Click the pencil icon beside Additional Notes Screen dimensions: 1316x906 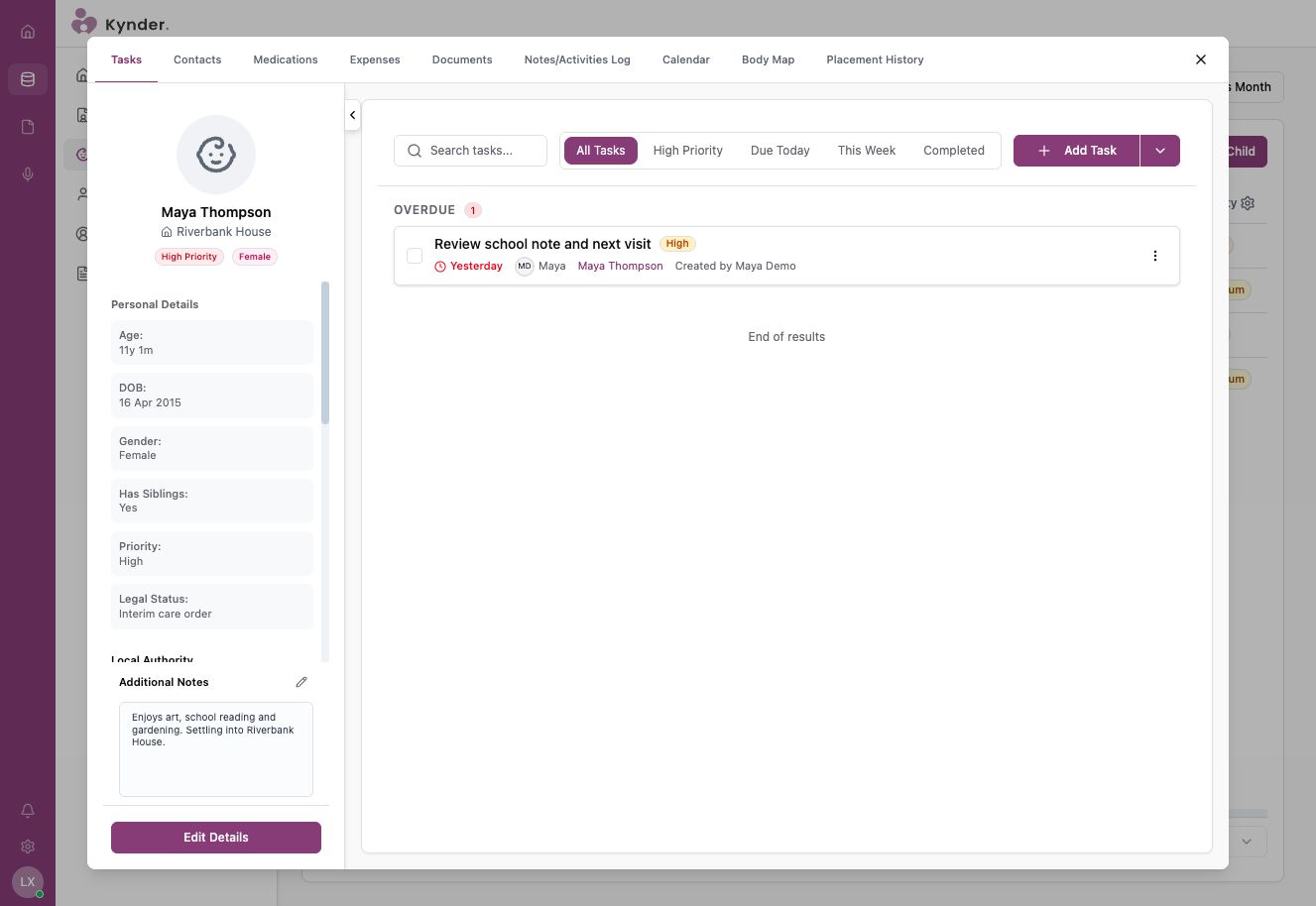(301, 682)
